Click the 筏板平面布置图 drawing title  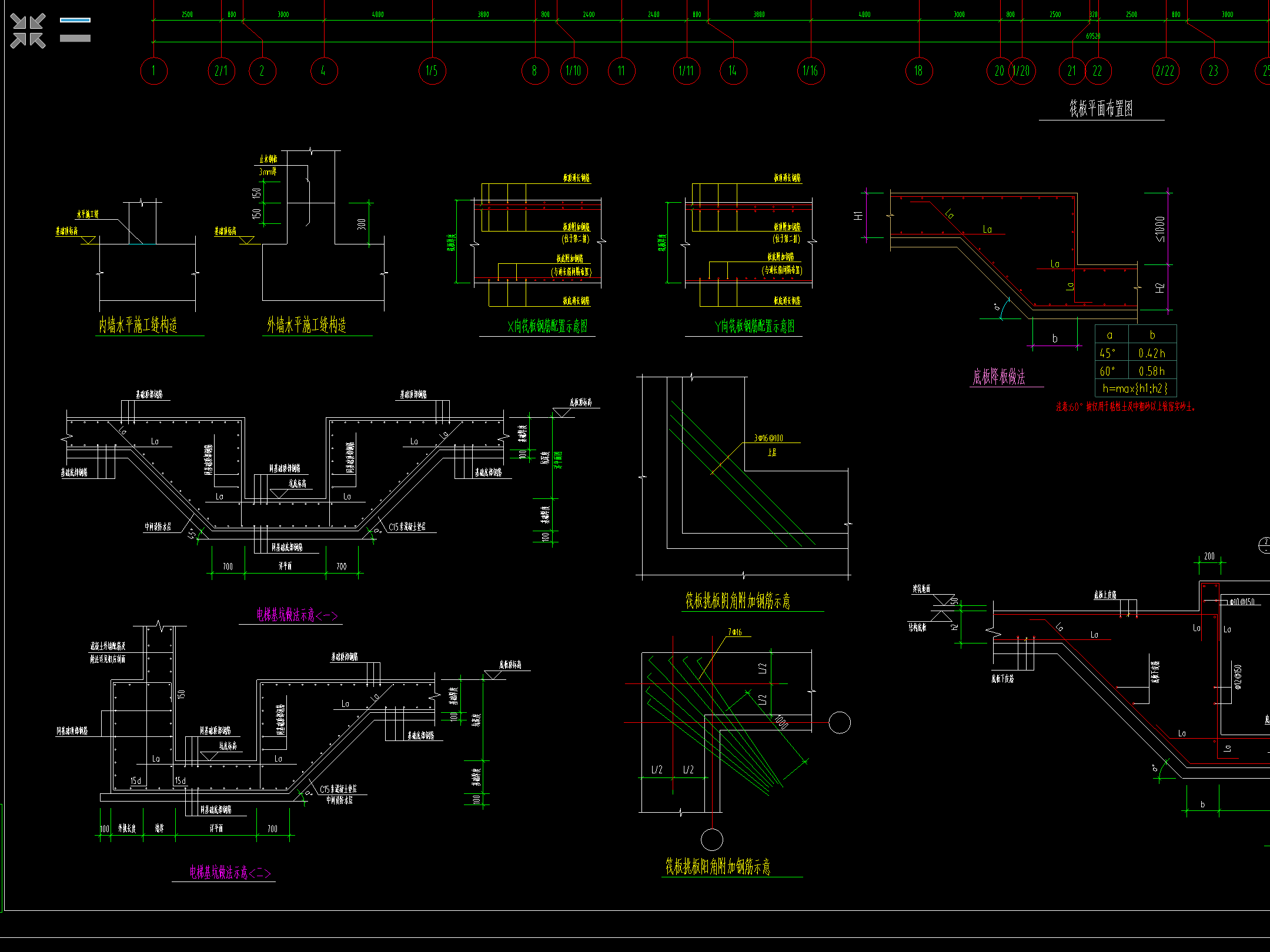click(1101, 109)
